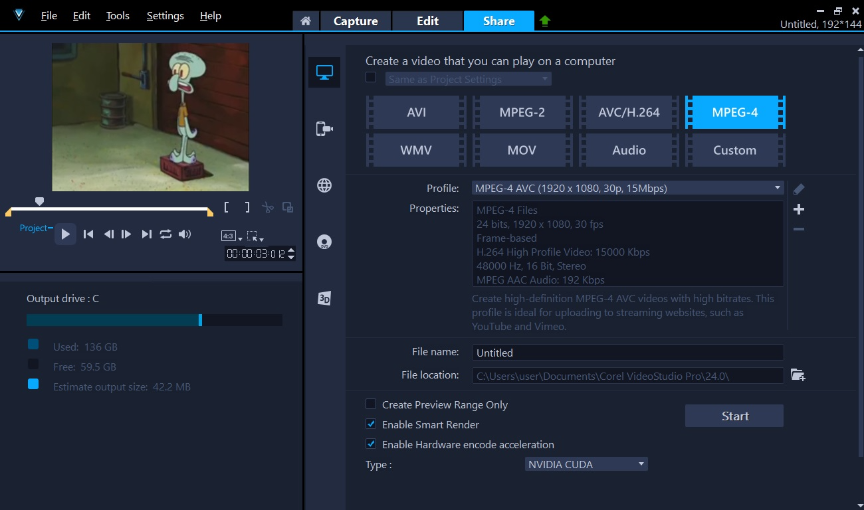Step to previous frame
864x510 pixels.
pos(109,234)
